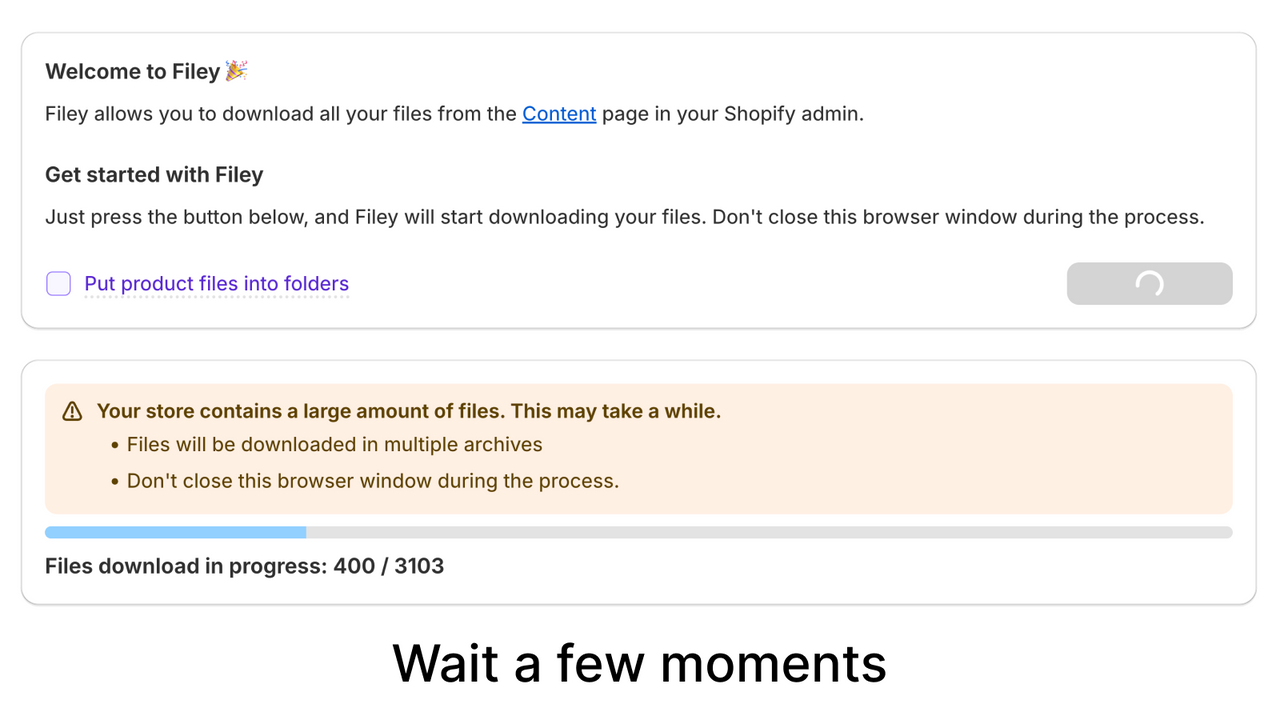The image size is (1280, 720).
Task: Tick the product files folders checkbox
Action: [59, 284]
